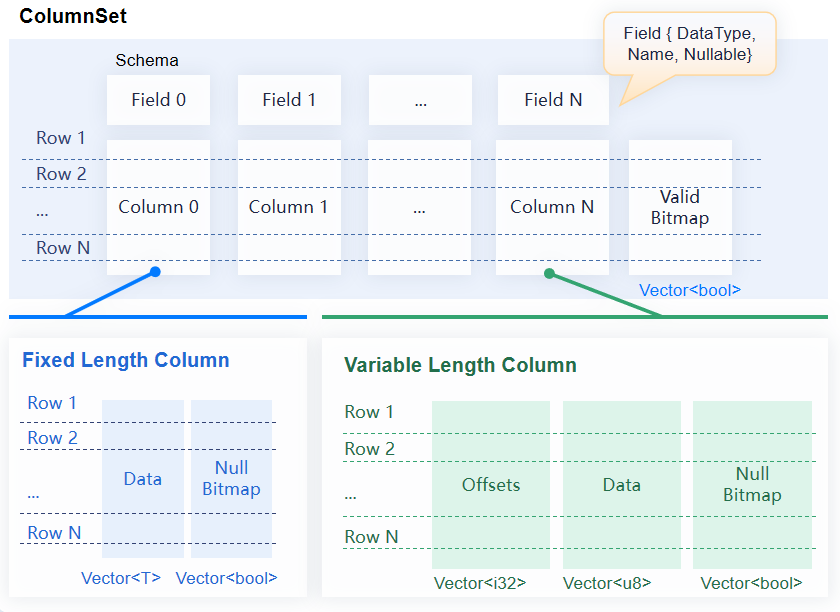The height and width of the screenshot is (612, 840).
Task: Click the Valid Bitmap block
Action: coord(680,207)
